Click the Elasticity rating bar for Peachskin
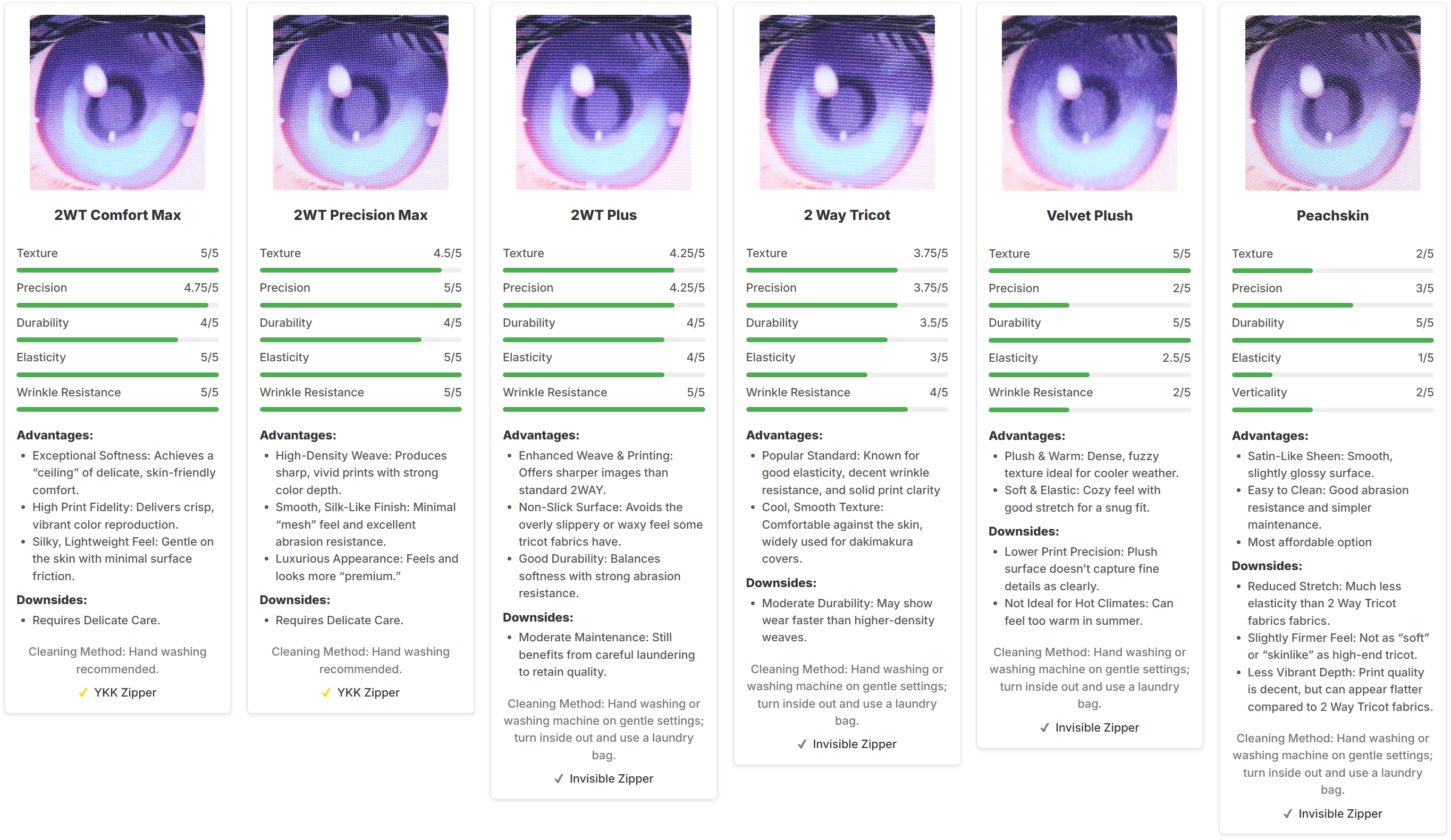The width and height of the screenshot is (1451, 840). tap(1332, 375)
